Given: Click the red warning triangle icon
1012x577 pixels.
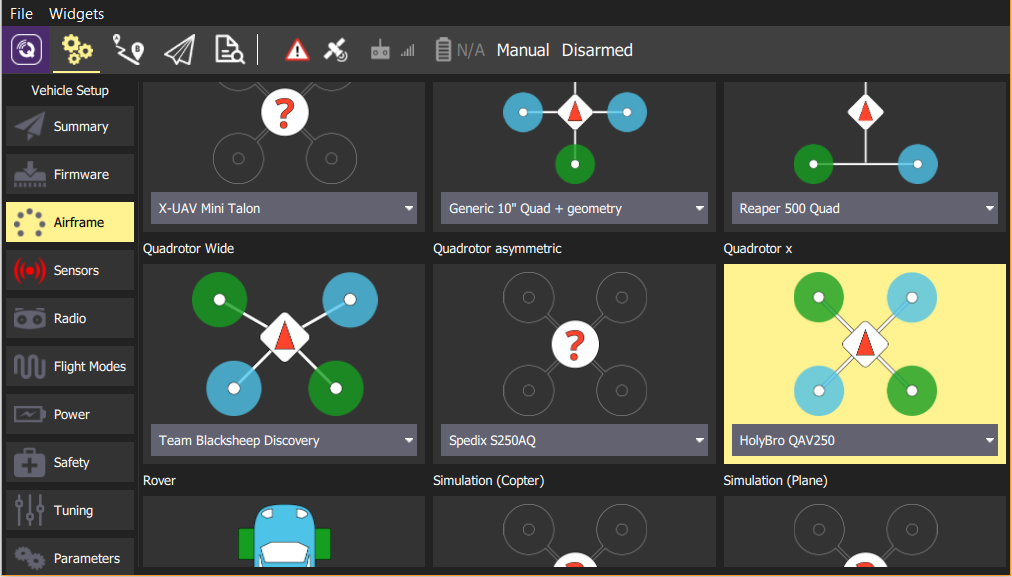Looking at the screenshot, I should pos(297,50).
